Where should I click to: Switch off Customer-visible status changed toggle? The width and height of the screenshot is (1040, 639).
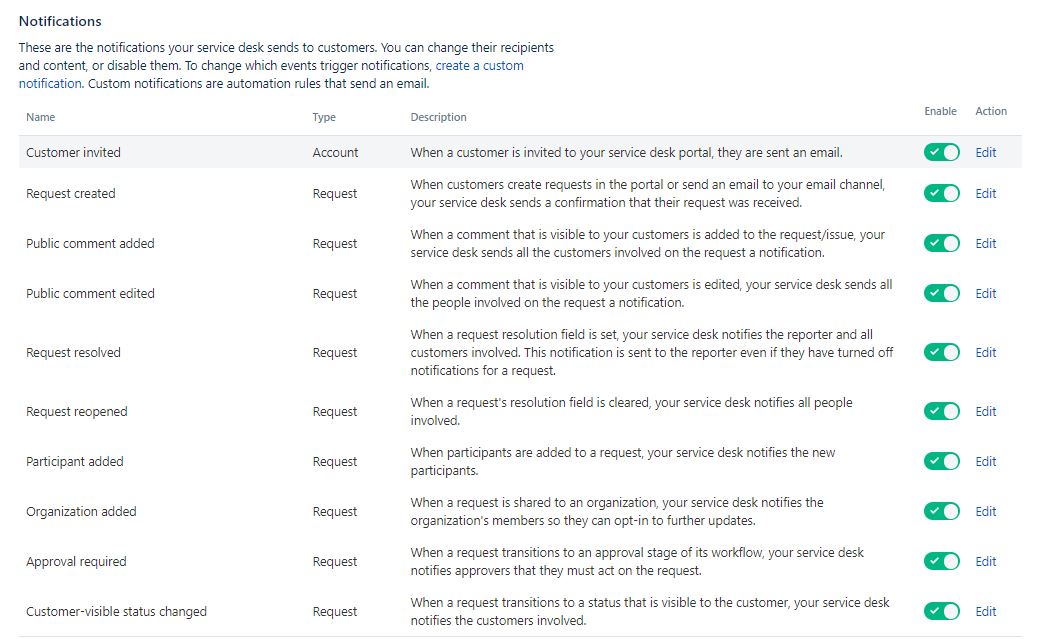[x=941, y=611]
